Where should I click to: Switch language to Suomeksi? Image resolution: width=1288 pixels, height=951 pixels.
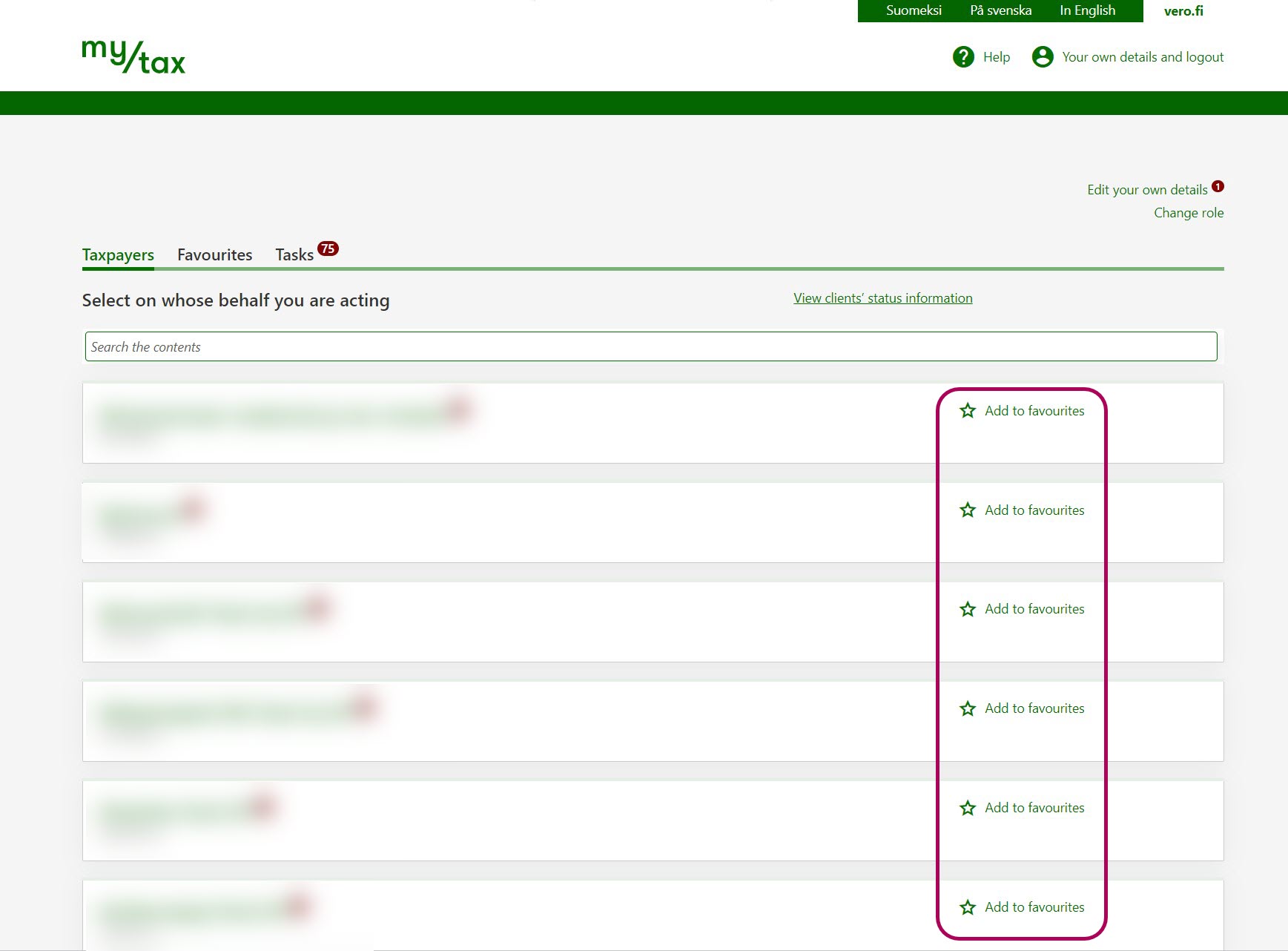[914, 10]
